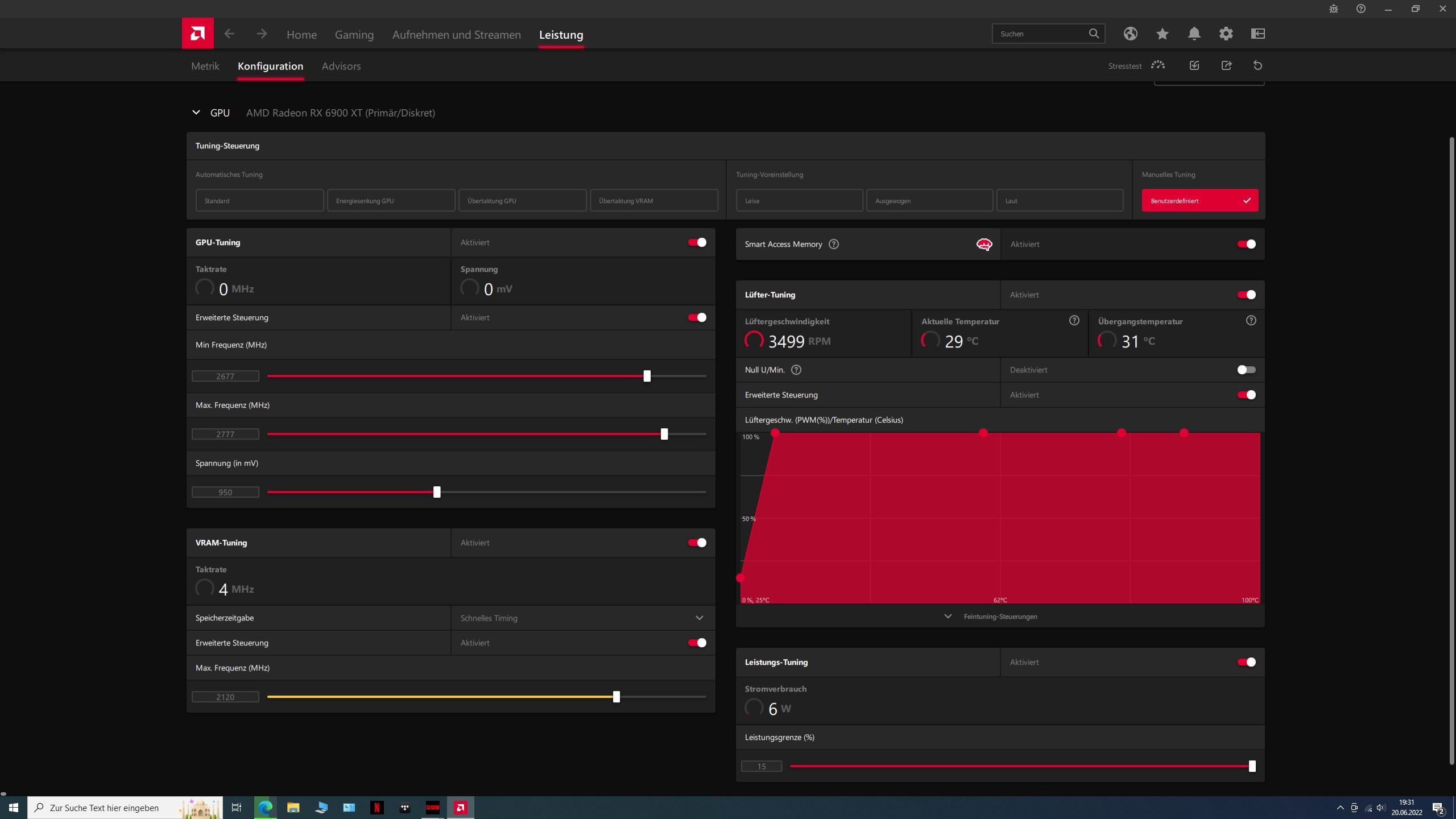Open the notifications bell
1456x819 pixels.
tap(1194, 34)
